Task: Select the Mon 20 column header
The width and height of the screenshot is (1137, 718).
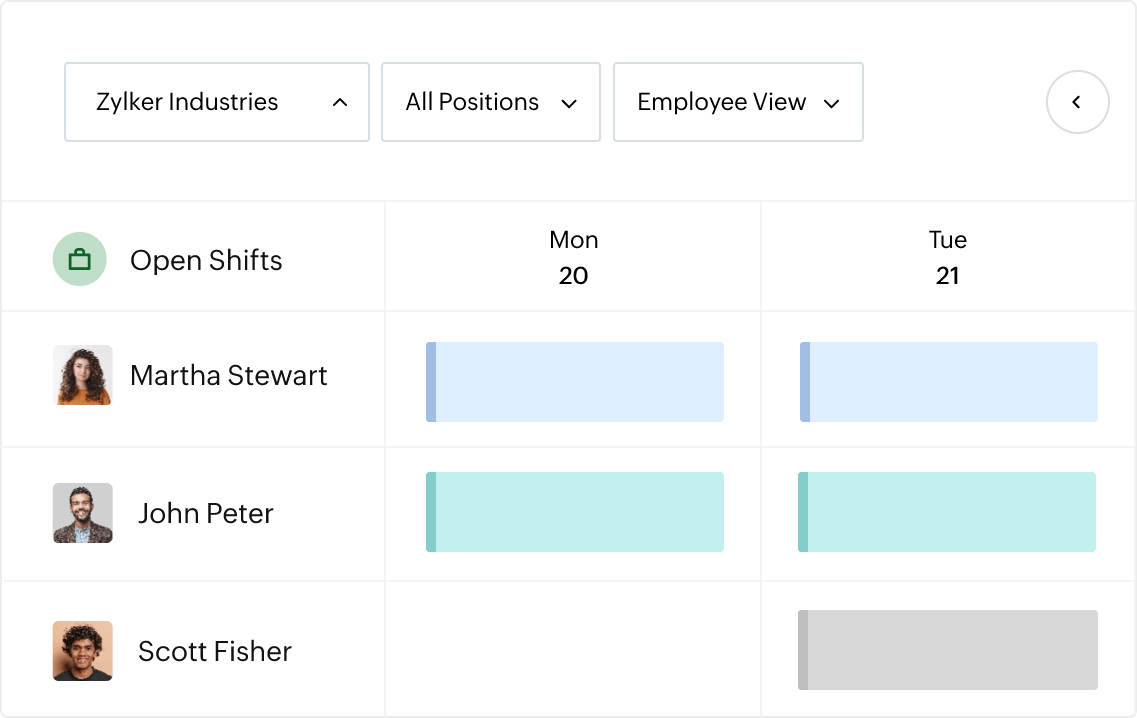Action: pyautogui.click(x=573, y=257)
